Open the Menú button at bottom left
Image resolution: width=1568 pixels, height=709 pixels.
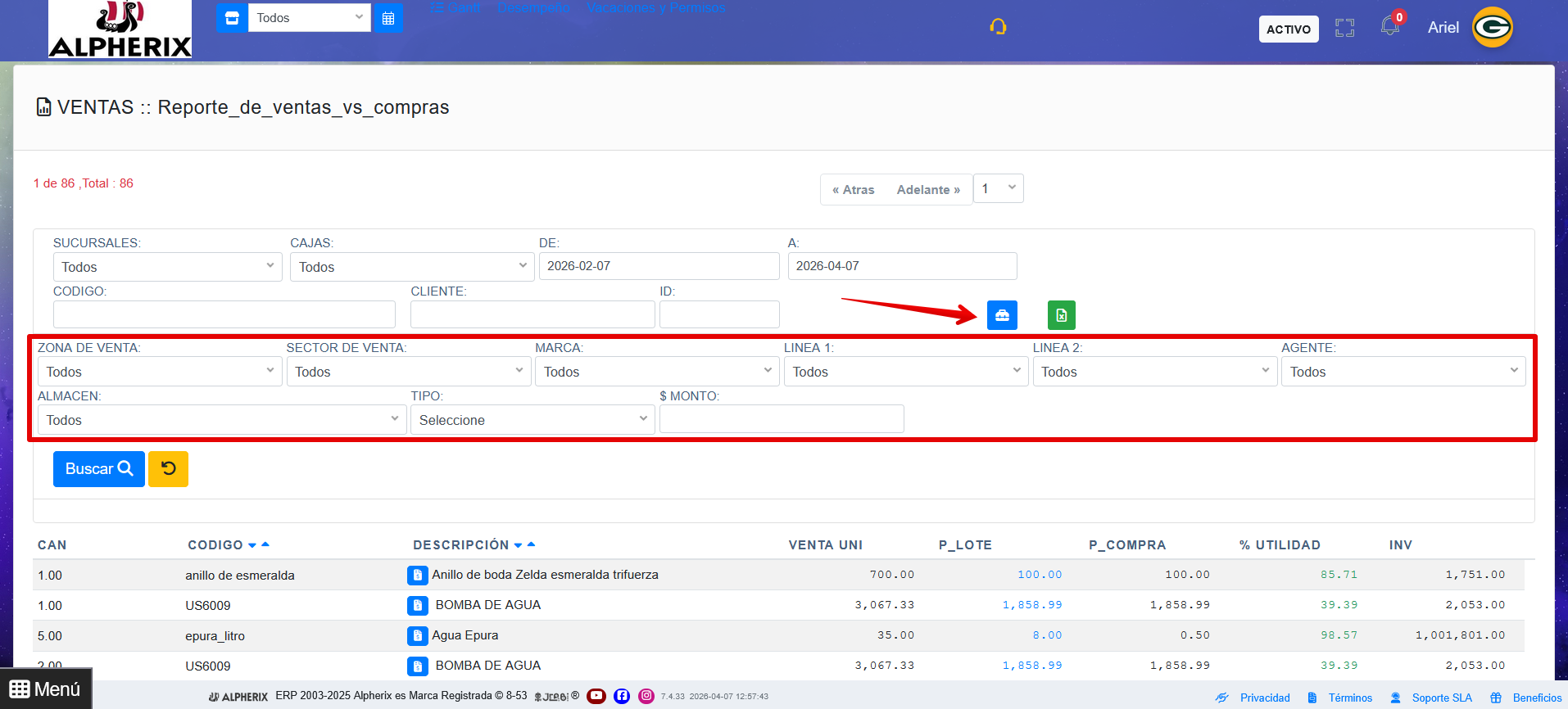pyautogui.click(x=46, y=689)
